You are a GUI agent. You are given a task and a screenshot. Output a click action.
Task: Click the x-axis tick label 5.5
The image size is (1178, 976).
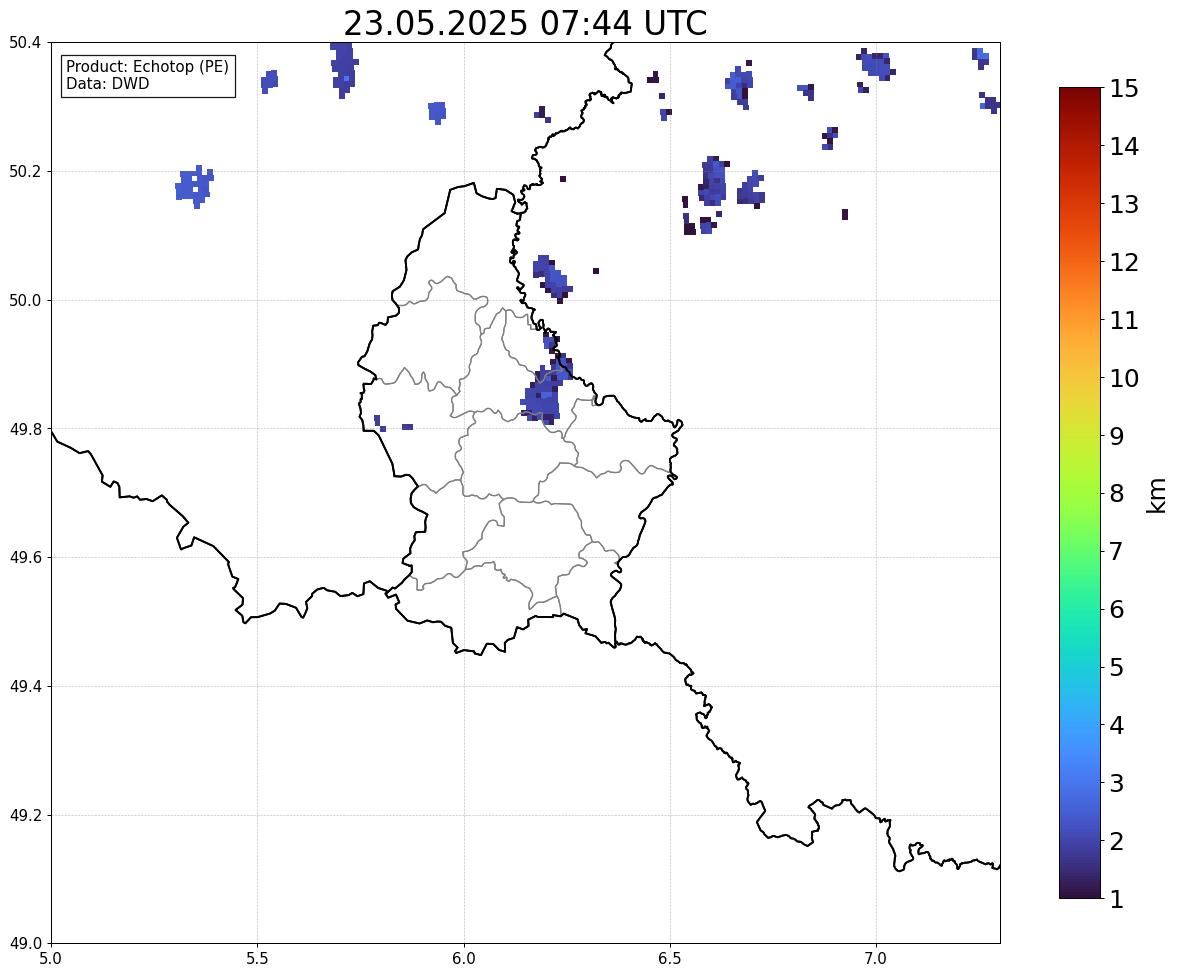pos(258,959)
